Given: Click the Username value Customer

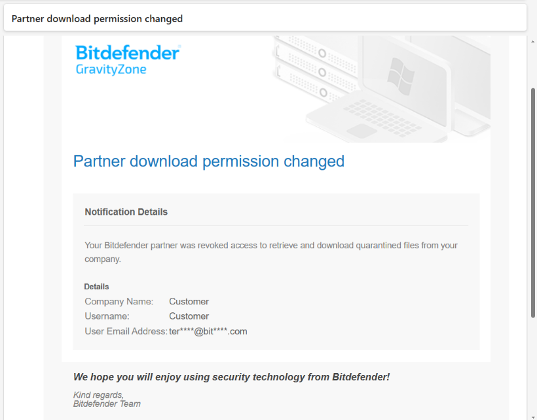Looking at the screenshot, I should (x=189, y=316).
